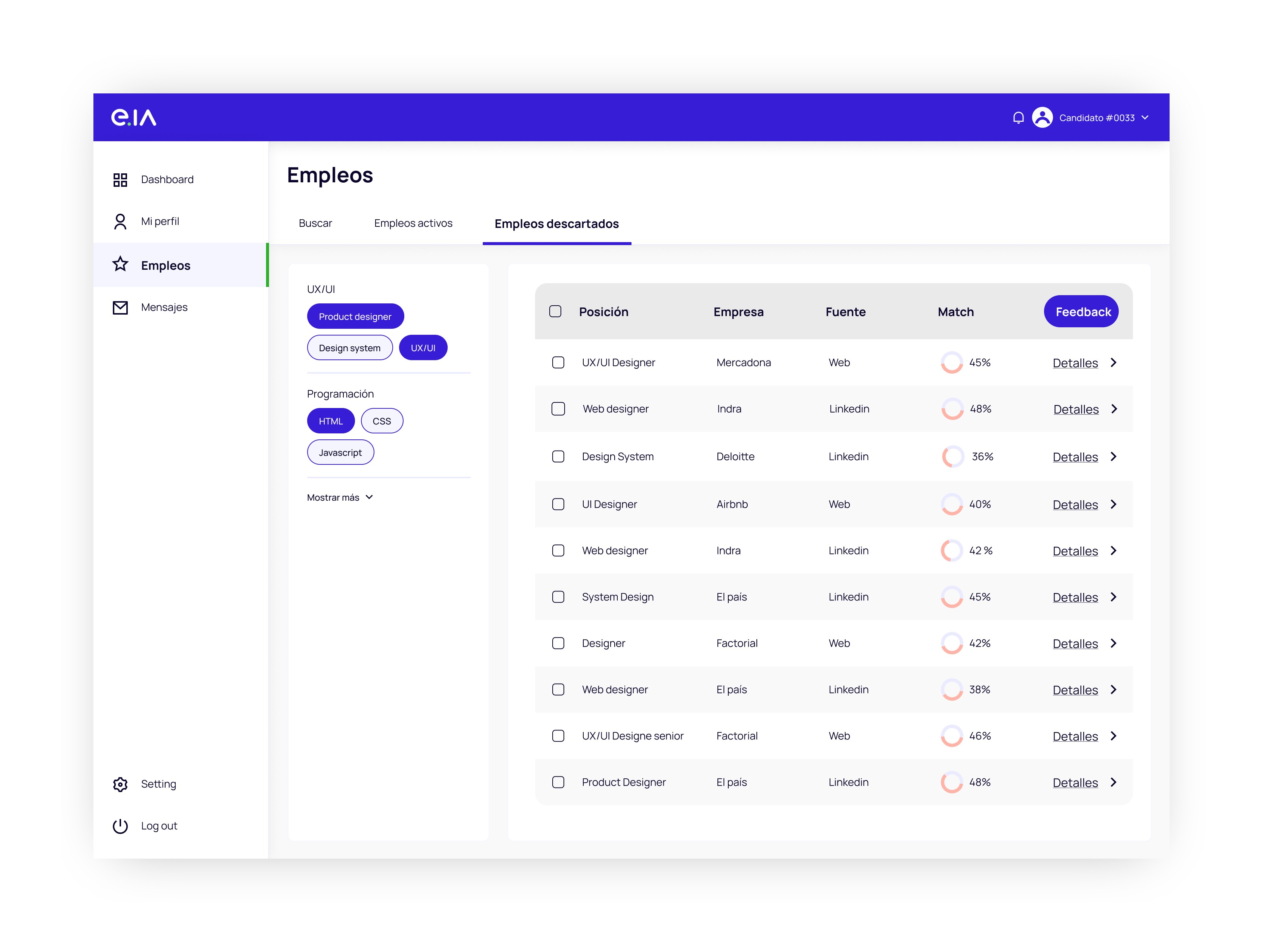
Task: Click the Feedback button
Action: pyautogui.click(x=1081, y=311)
